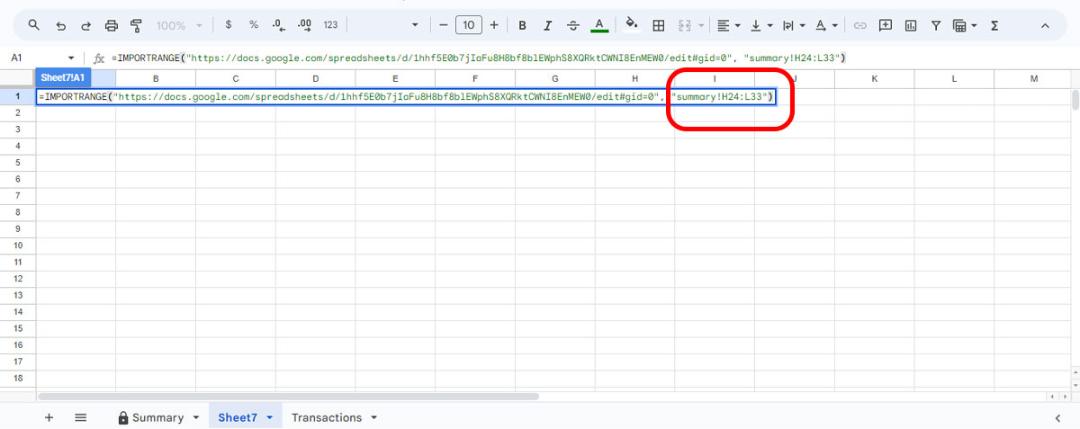Click the horizontal scrollbar
Screen dimensions: 1080x429
click(x=288, y=397)
